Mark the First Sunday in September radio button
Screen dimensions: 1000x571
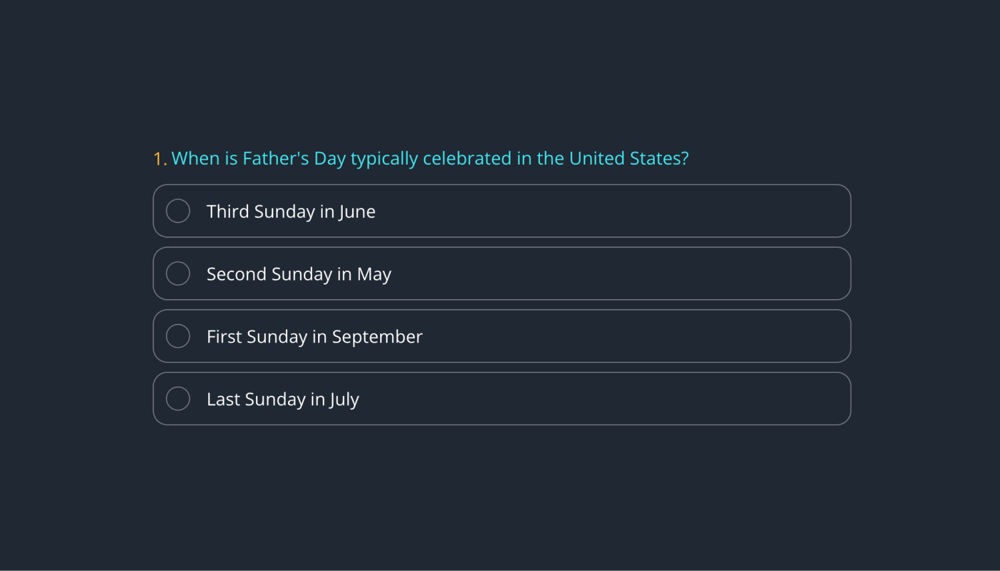click(178, 336)
